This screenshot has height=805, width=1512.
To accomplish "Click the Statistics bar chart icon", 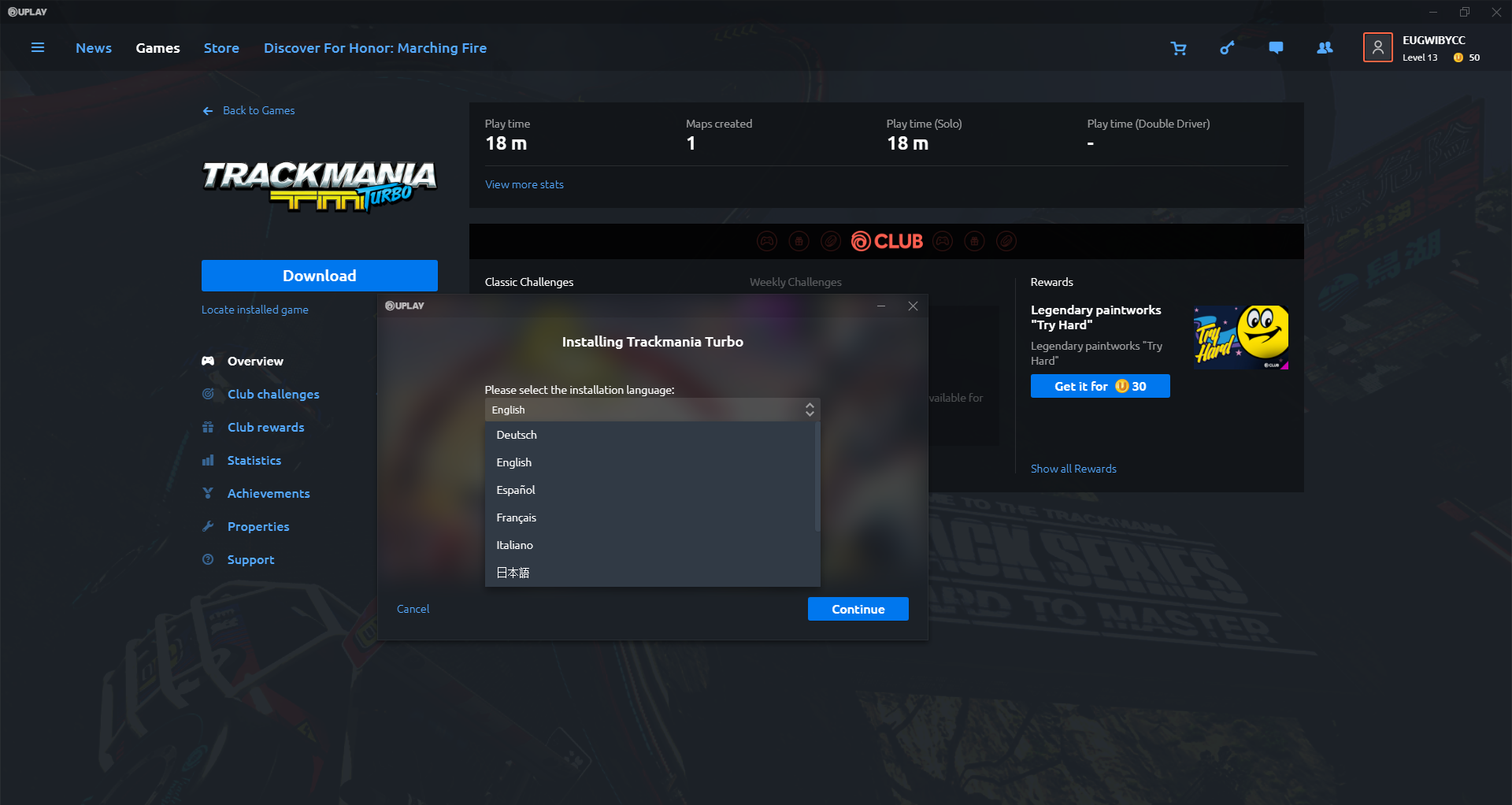I will (208, 460).
